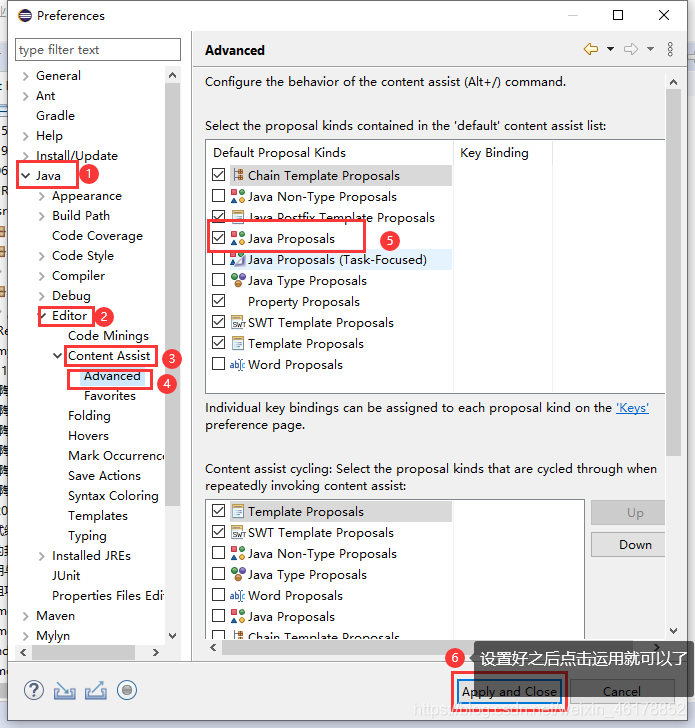This screenshot has height=728, width=695.
Task: Click the Template Proposals icon in default list
Action: pyautogui.click(x=238, y=343)
